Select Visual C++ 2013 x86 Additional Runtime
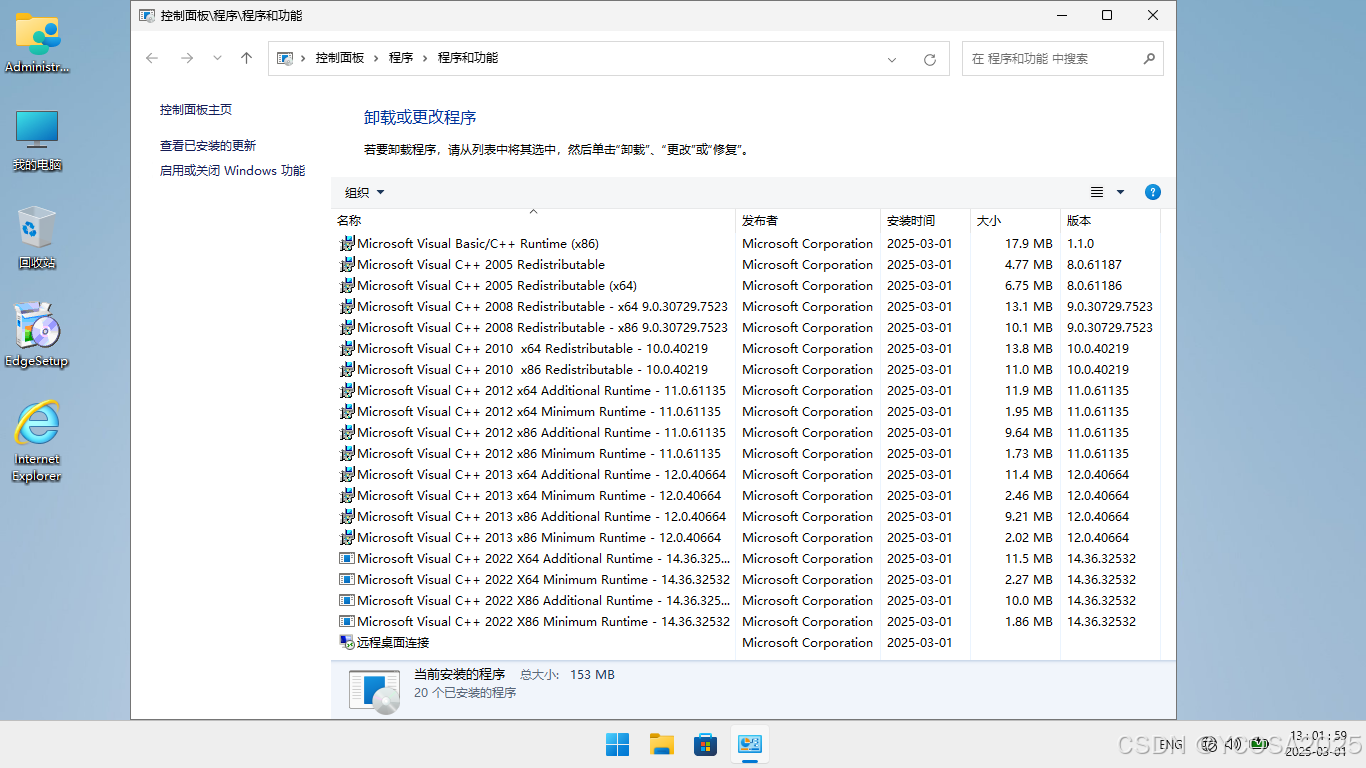 click(x=745, y=516)
